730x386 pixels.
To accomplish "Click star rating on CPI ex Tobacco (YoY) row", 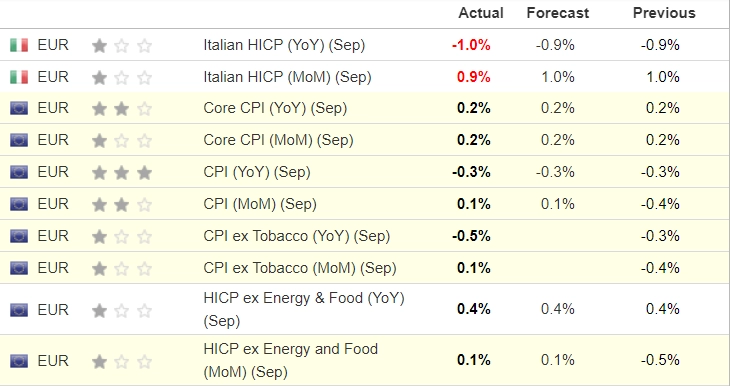I will 122,237.
